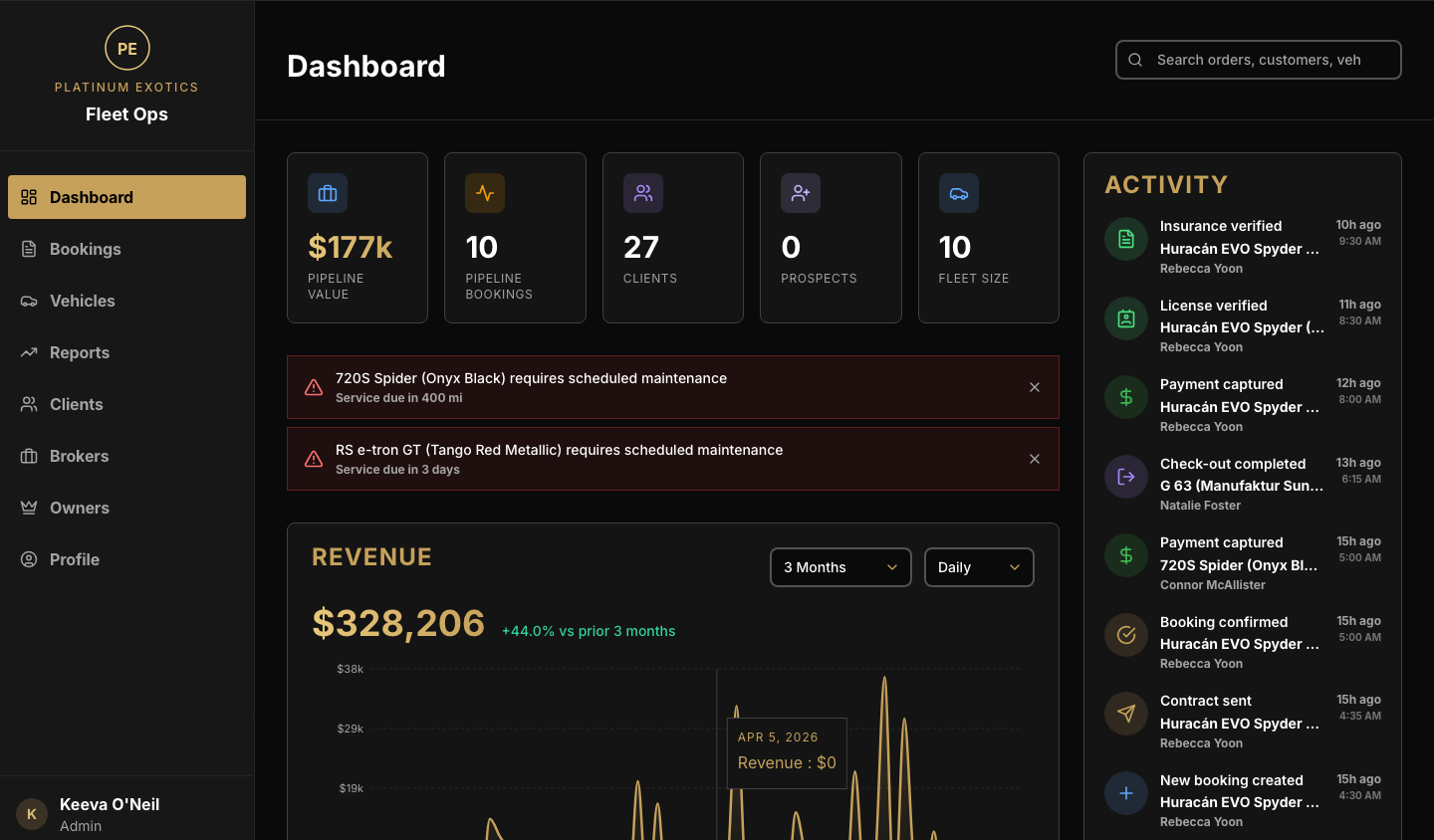Screen dimensions: 1434x840
Task: Click the Owners crown icon
Action: click(x=29, y=508)
